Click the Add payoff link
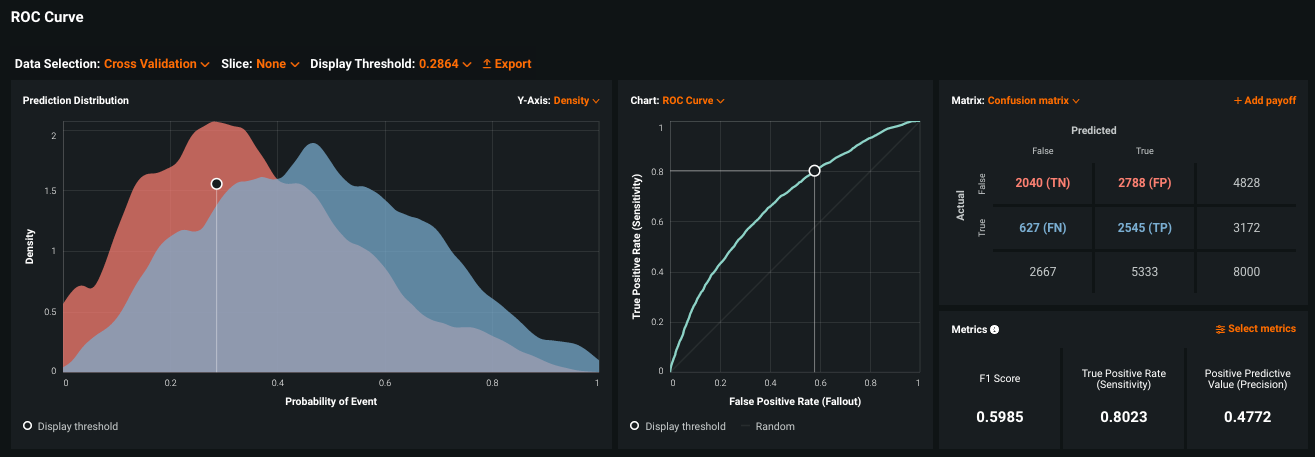Screen dimensions: 1315x457 point(1270,101)
